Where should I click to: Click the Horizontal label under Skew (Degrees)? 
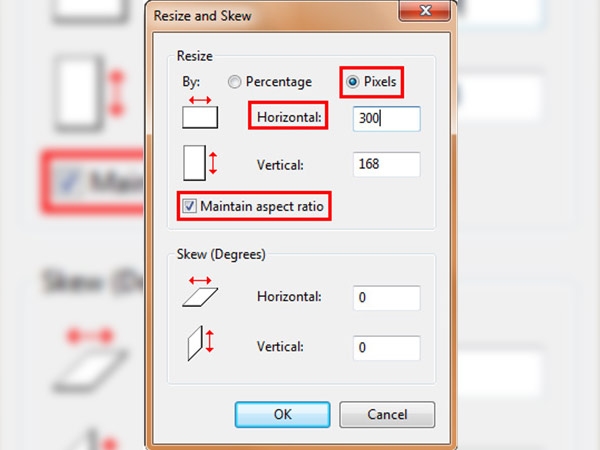289,297
